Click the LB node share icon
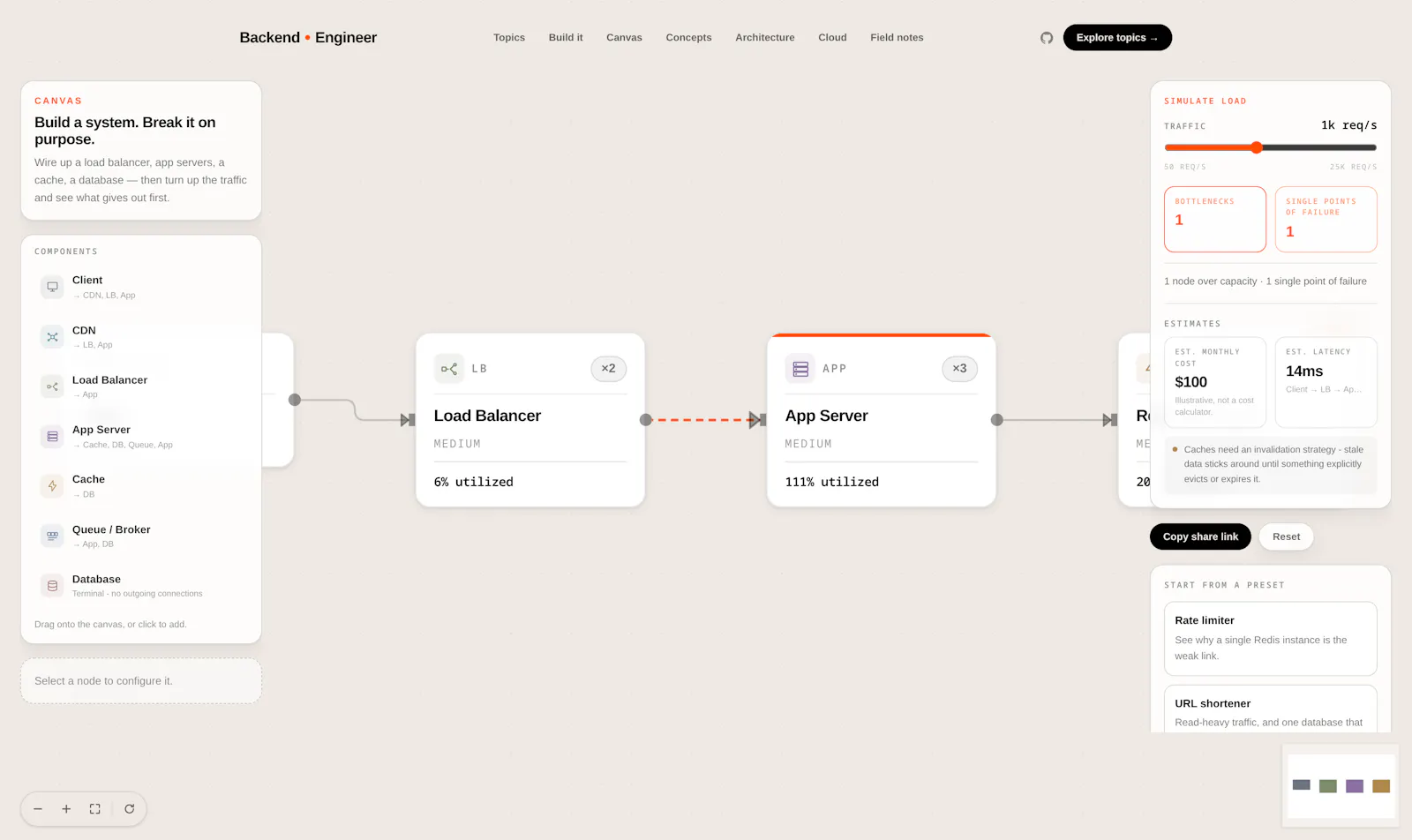Viewport: 1412px width, 840px height. click(449, 369)
